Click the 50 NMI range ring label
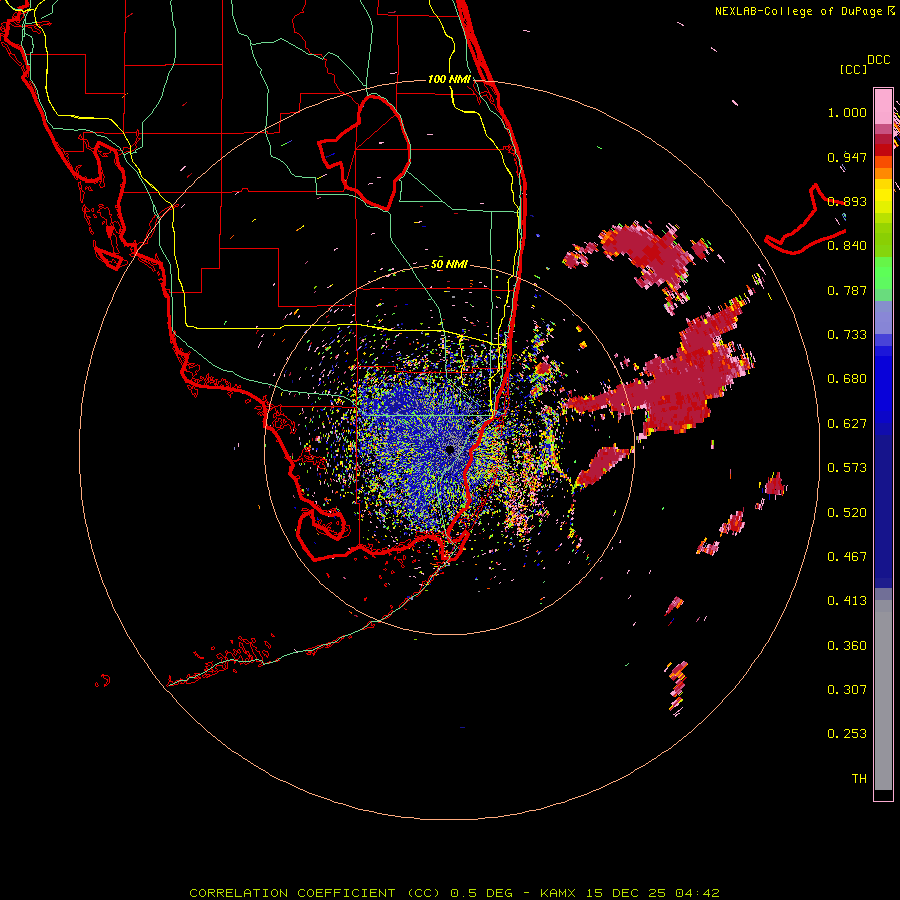900x900 pixels. [x=449, y=265]
